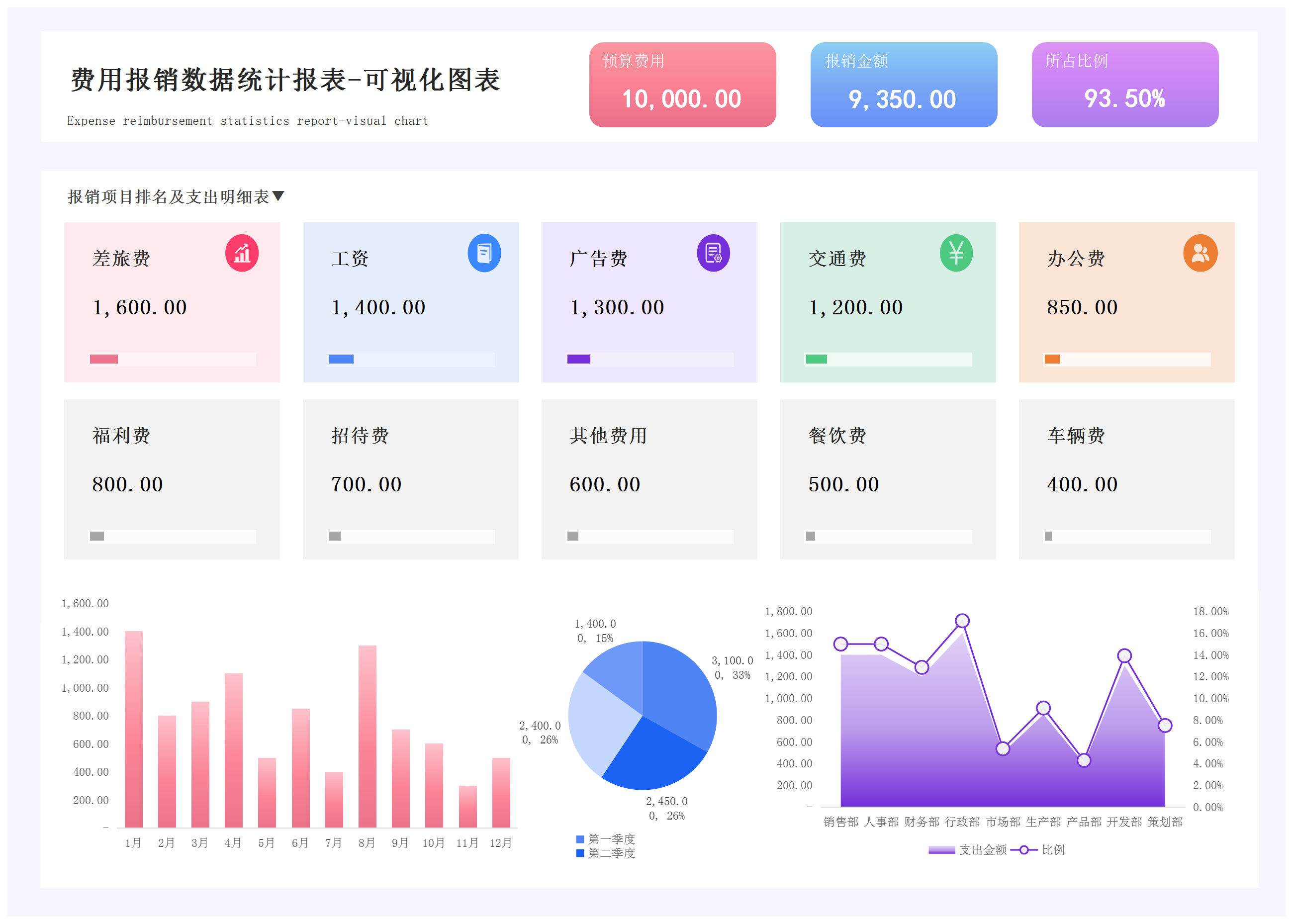Screen dimensions: 1293x924
Task: Select the 车辆费 400.00 expense card
Action: [x=1126, y=479]
